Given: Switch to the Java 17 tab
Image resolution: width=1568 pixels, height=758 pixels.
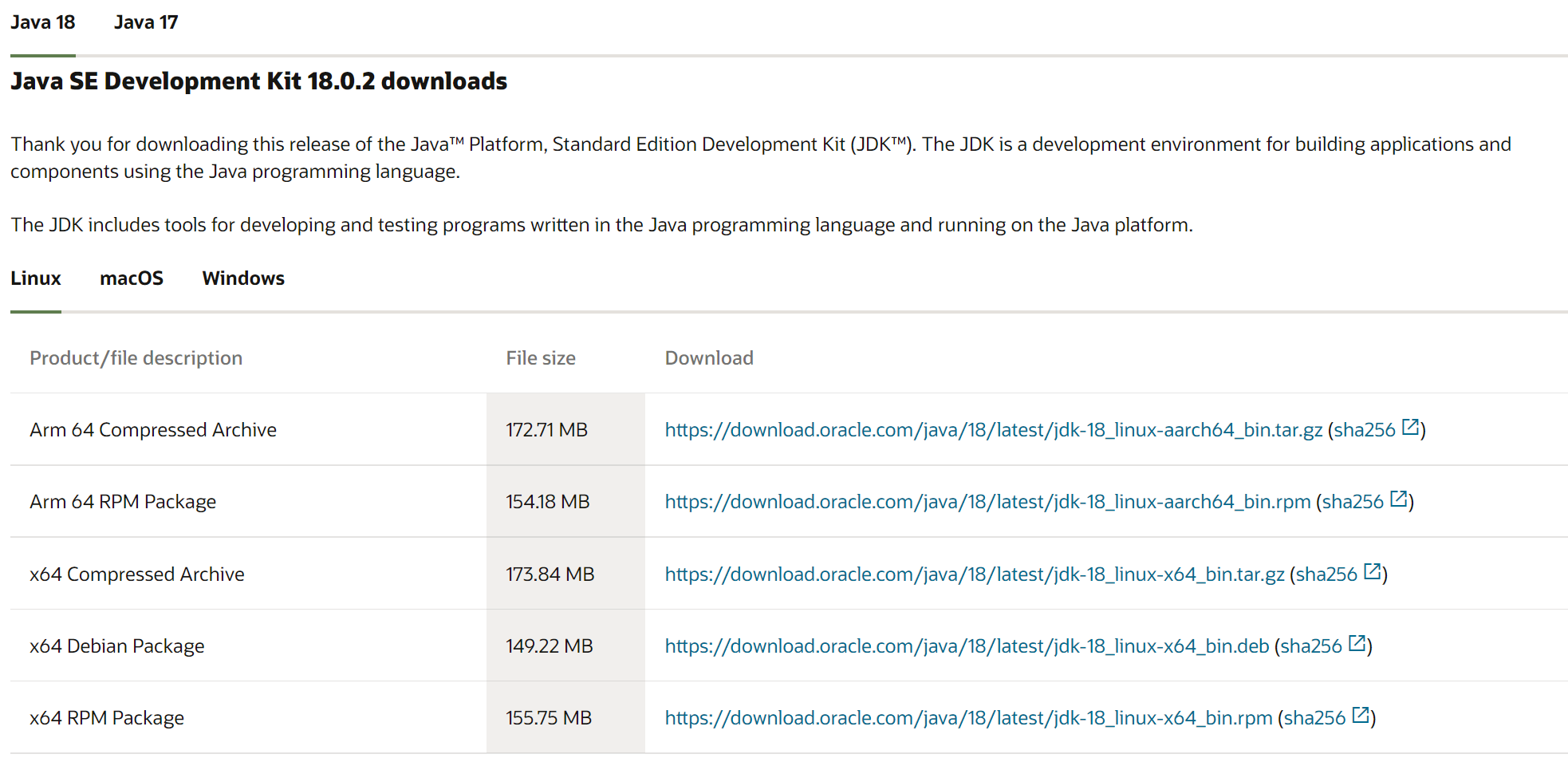Looking at the screenshot, I should click(x=146, y=22).
